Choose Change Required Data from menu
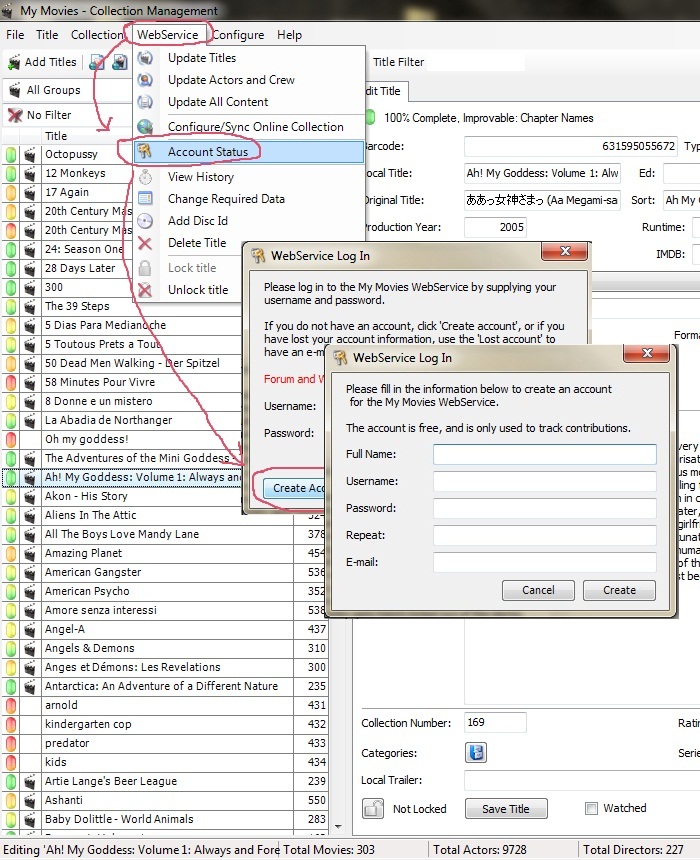Image resolution: width=700 pixels, height=860 pixels. click(226, 199)
